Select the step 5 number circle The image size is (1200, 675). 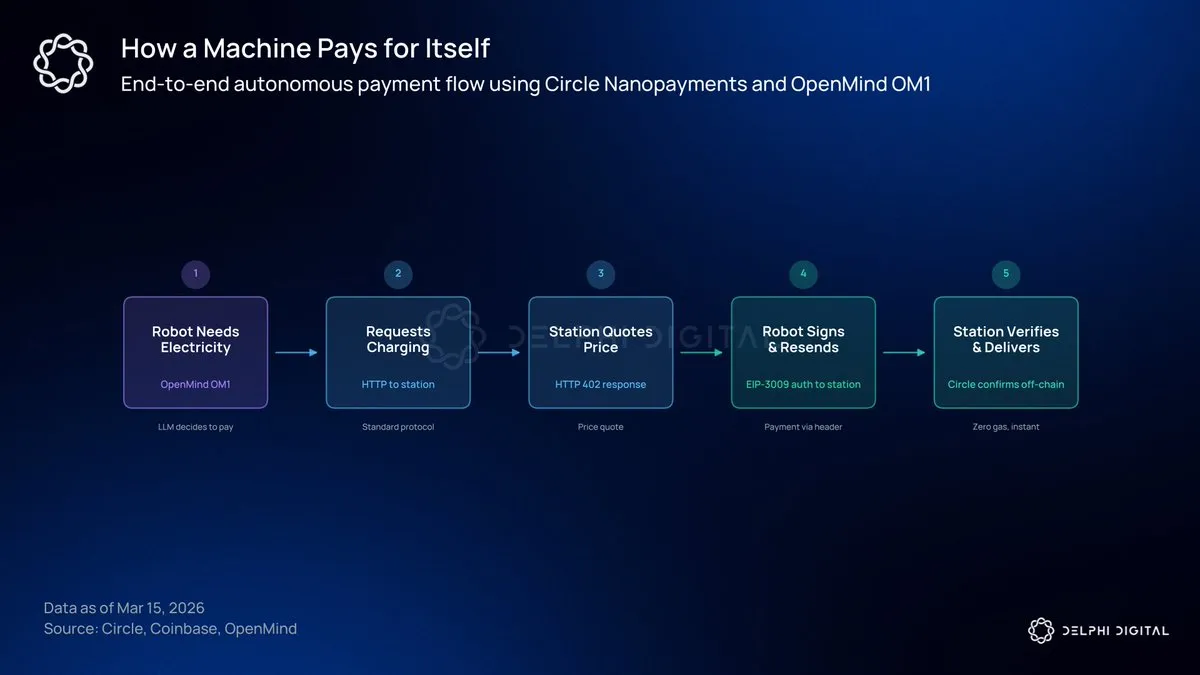[x=1006, y=274]
